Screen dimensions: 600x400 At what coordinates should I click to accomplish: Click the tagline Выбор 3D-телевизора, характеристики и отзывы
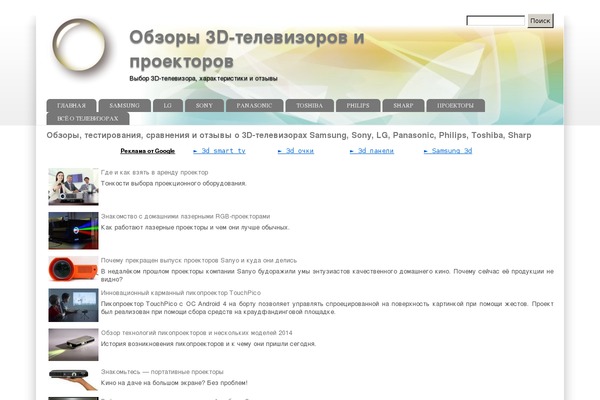point(204,78)
